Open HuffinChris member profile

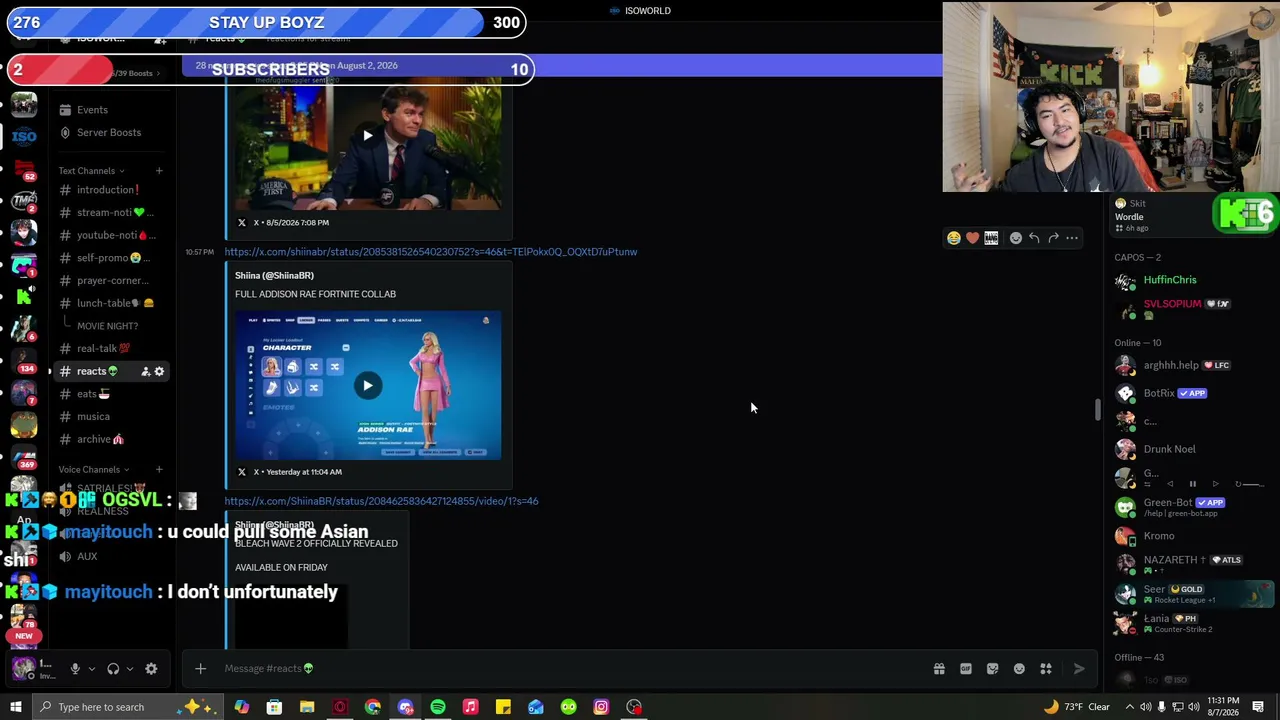coord(1170,280)
